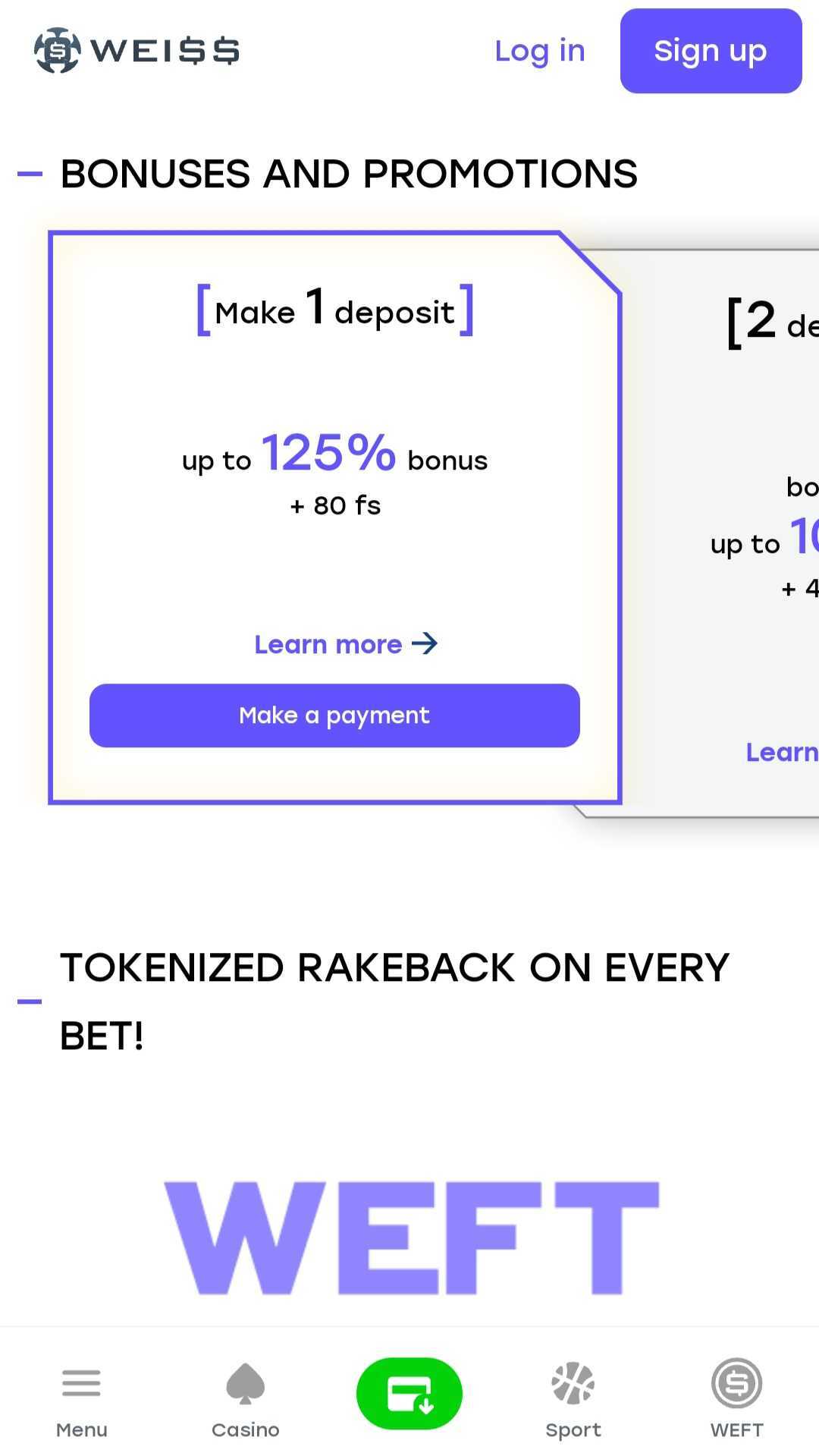Switch to the Sport tab label
This screenshot has height=1456, width=819.
pos(573,1430)
